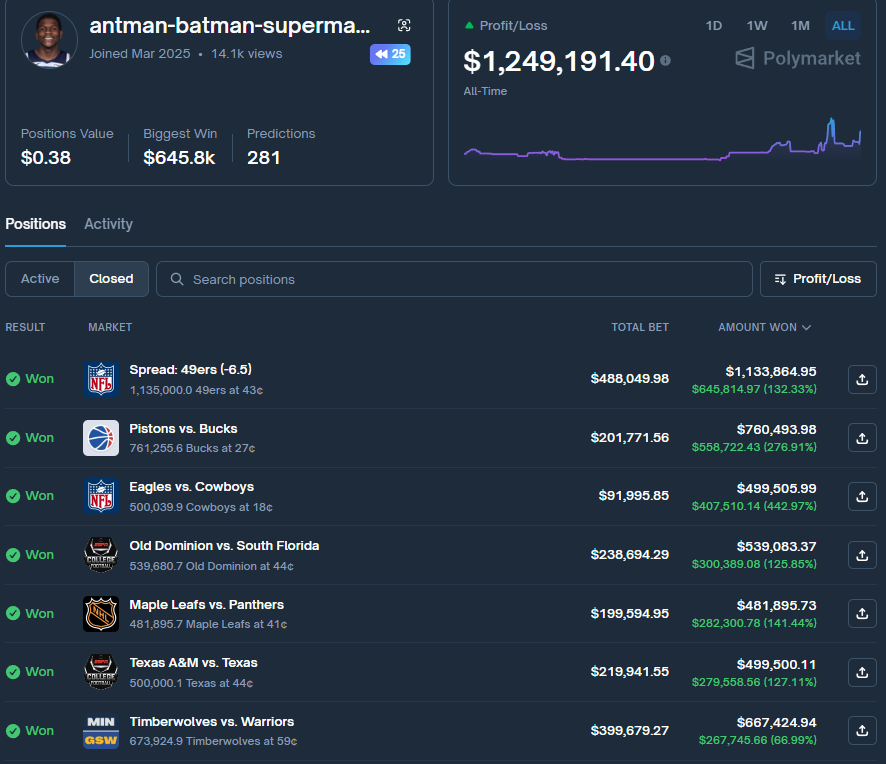The width and height of the screenshot is (886, 764).
Task: Sort by the Amount Won column
Action: (x=765, y=327)
